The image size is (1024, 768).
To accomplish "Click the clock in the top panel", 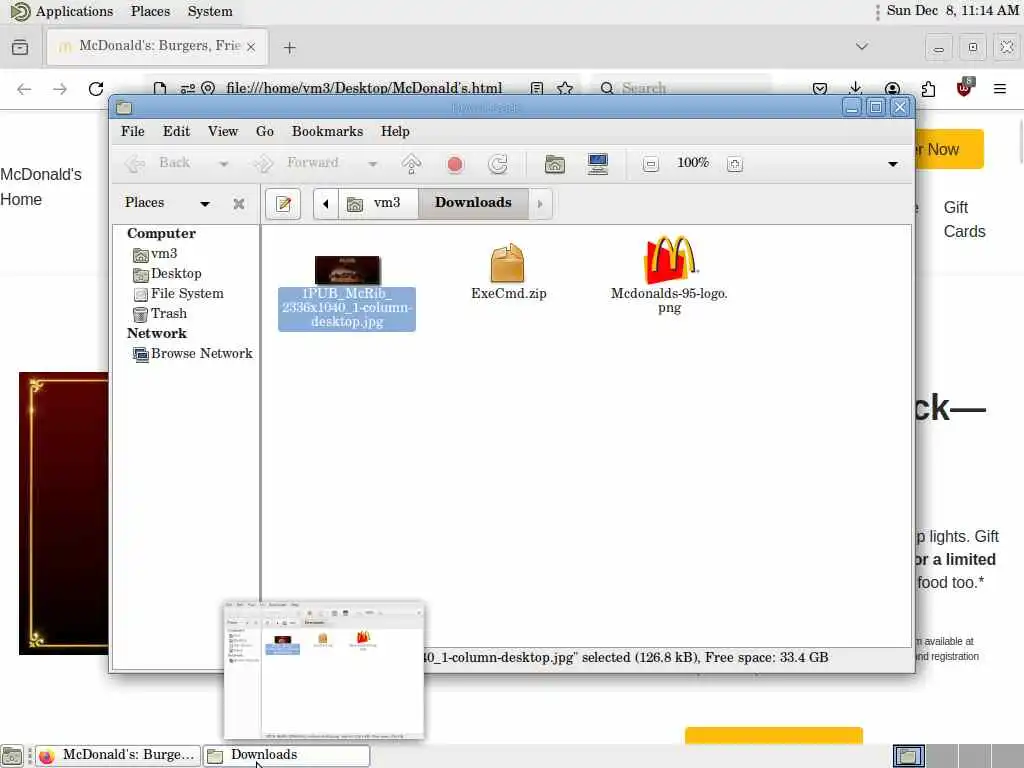I will coord(952,10).
